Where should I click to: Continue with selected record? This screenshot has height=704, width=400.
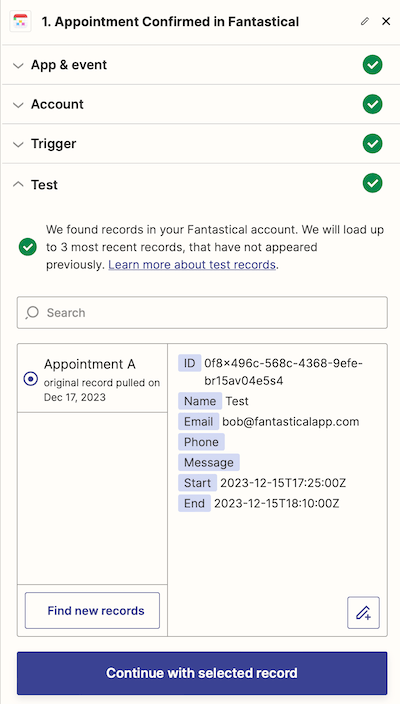[x=202, y=673]
